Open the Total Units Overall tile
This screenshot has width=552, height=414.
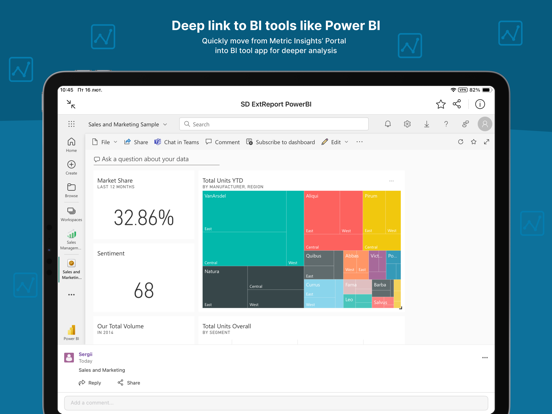click(x=301, y=330)
